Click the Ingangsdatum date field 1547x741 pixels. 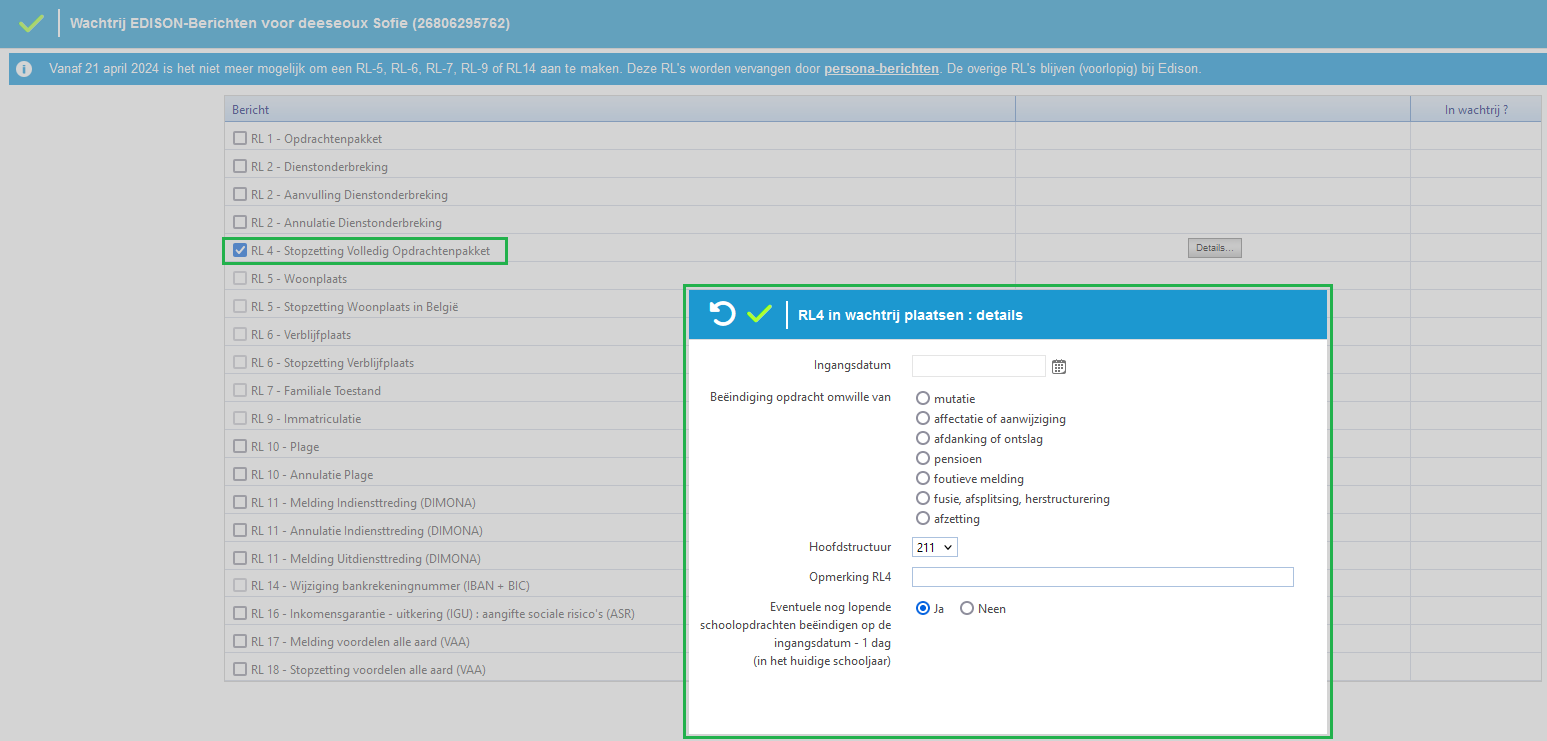[x=979, y=366]
